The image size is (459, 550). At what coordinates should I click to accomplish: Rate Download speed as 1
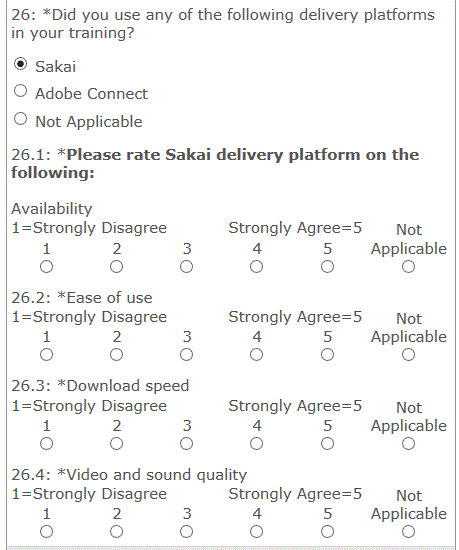(46, 444)
